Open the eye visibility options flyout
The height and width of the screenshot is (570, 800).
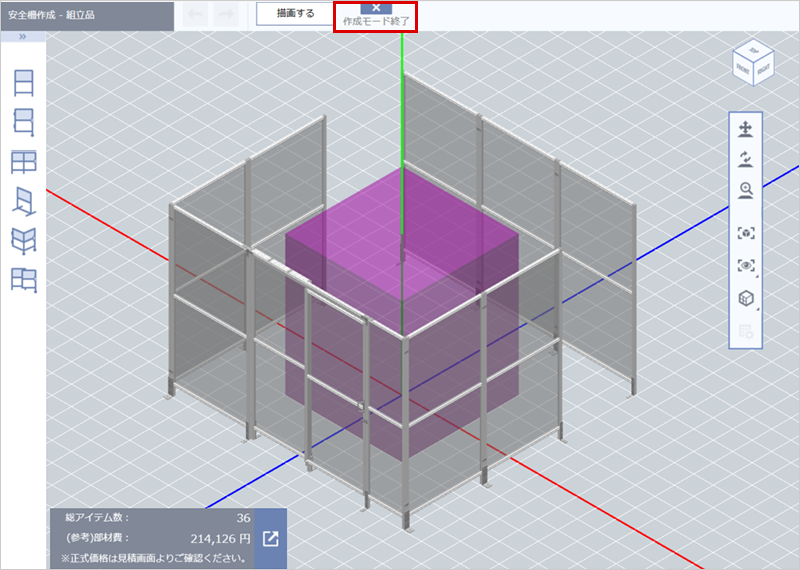coord(745,266)
